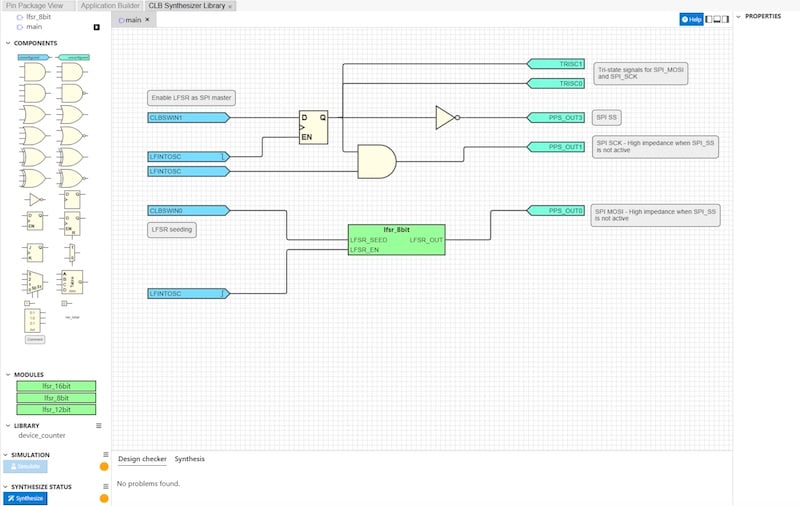Select the lfsr_16bit module
This screenshot has height=506, width=800.
[x=56, y=386]
